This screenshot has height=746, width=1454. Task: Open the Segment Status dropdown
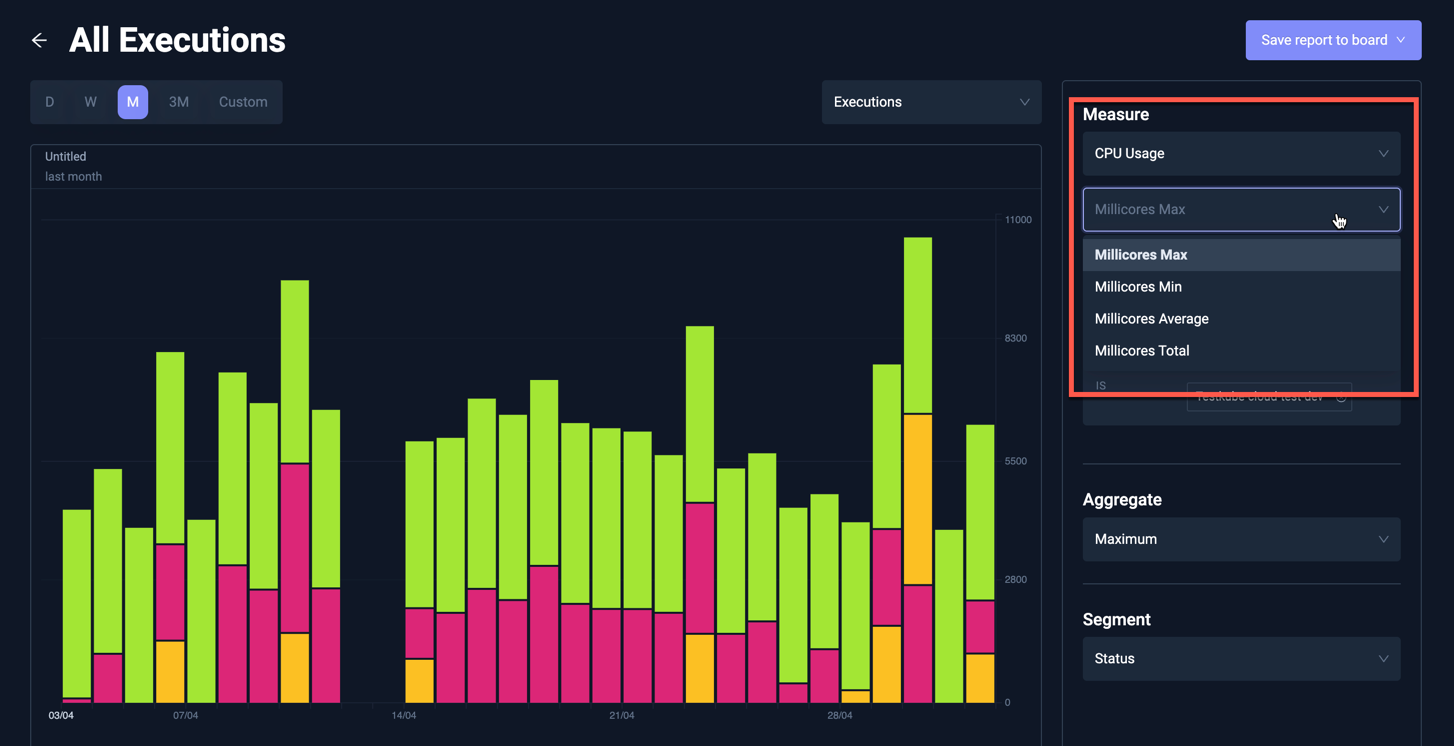[x=1241, y=659]
